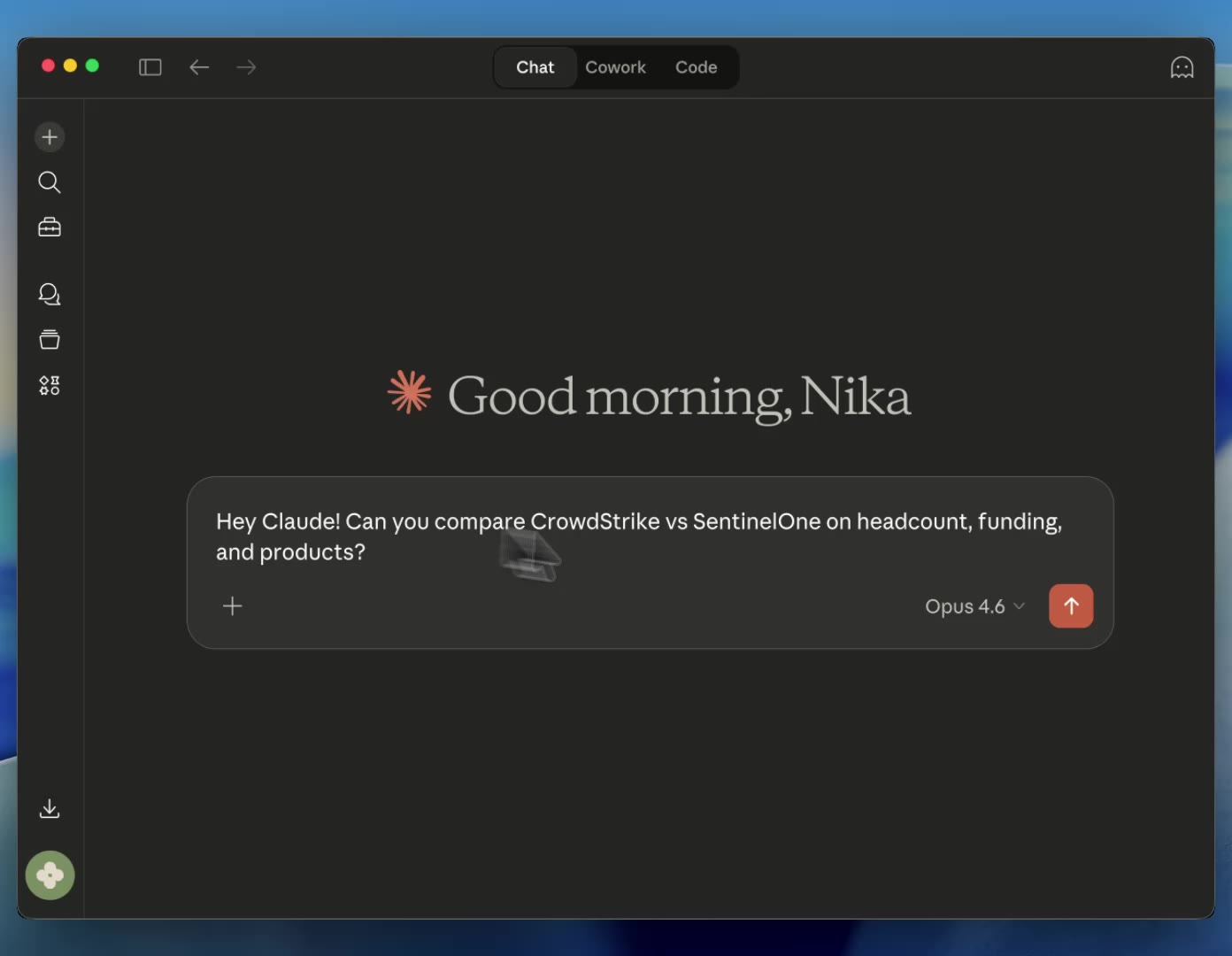Toggle the sidebar panel
This screenshot has width=1232, height=956.
(x=150, y=67)
